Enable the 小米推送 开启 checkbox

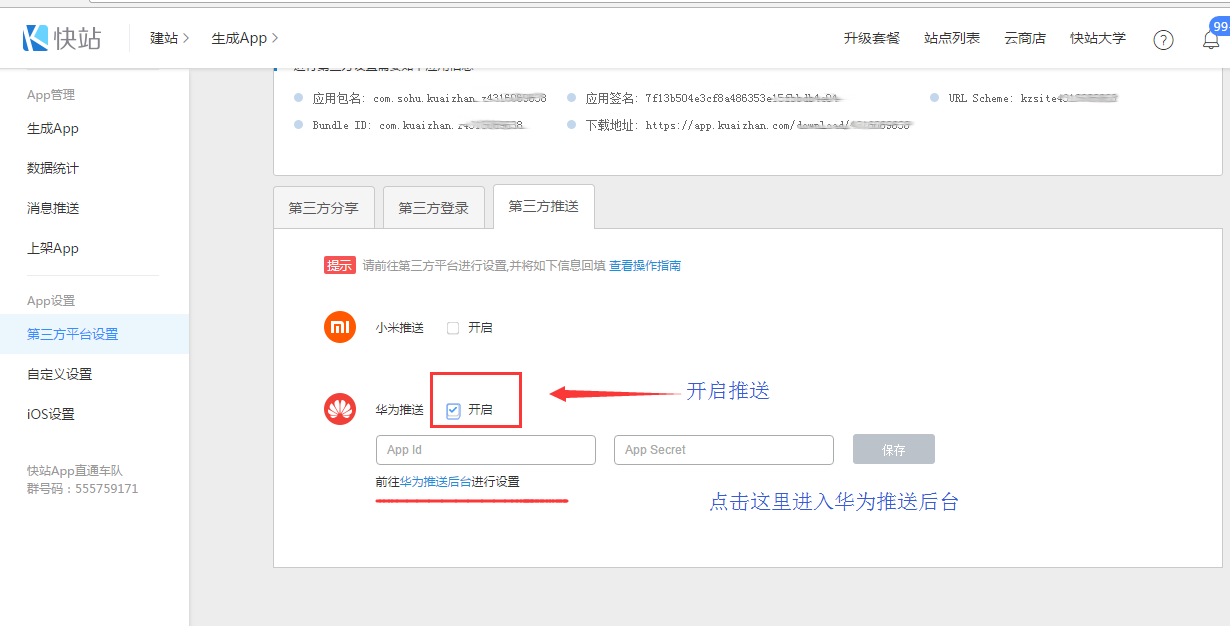[453, 328]
